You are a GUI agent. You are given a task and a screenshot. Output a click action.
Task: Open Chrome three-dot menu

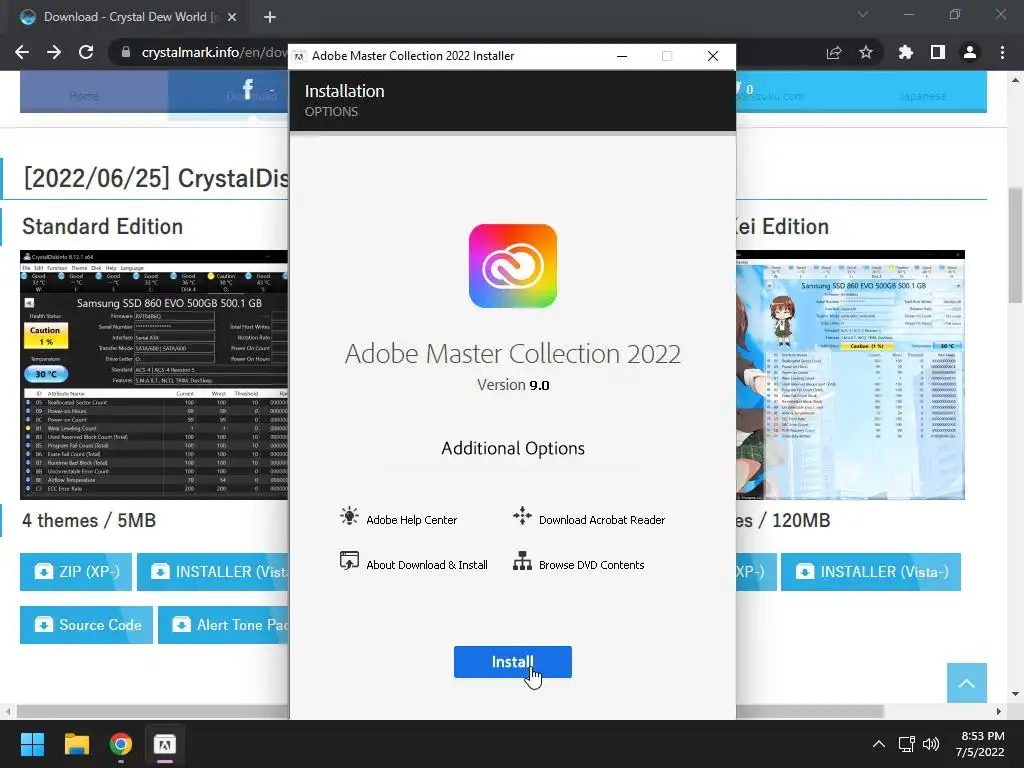click(1002, 52)
